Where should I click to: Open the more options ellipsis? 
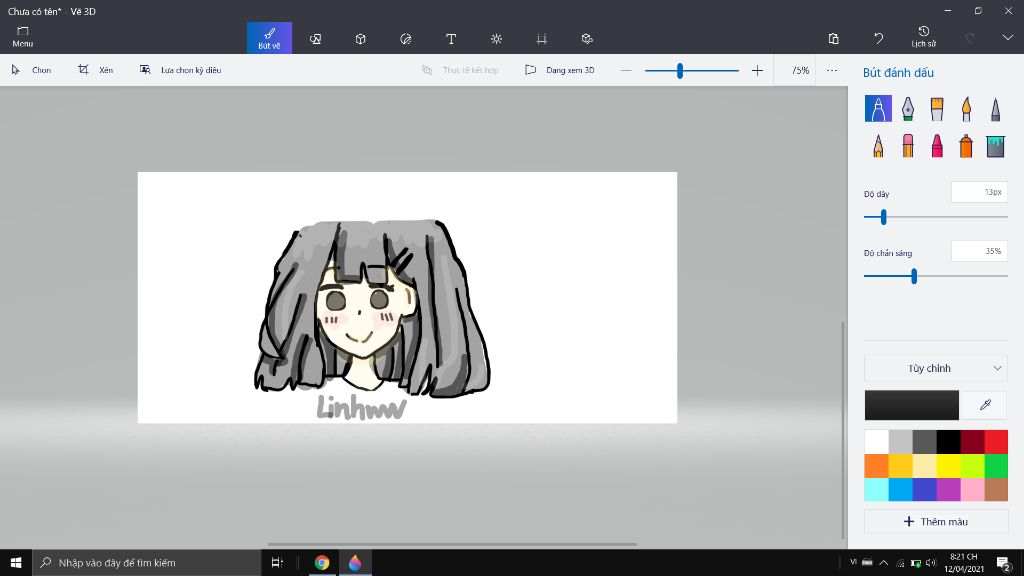831,70
